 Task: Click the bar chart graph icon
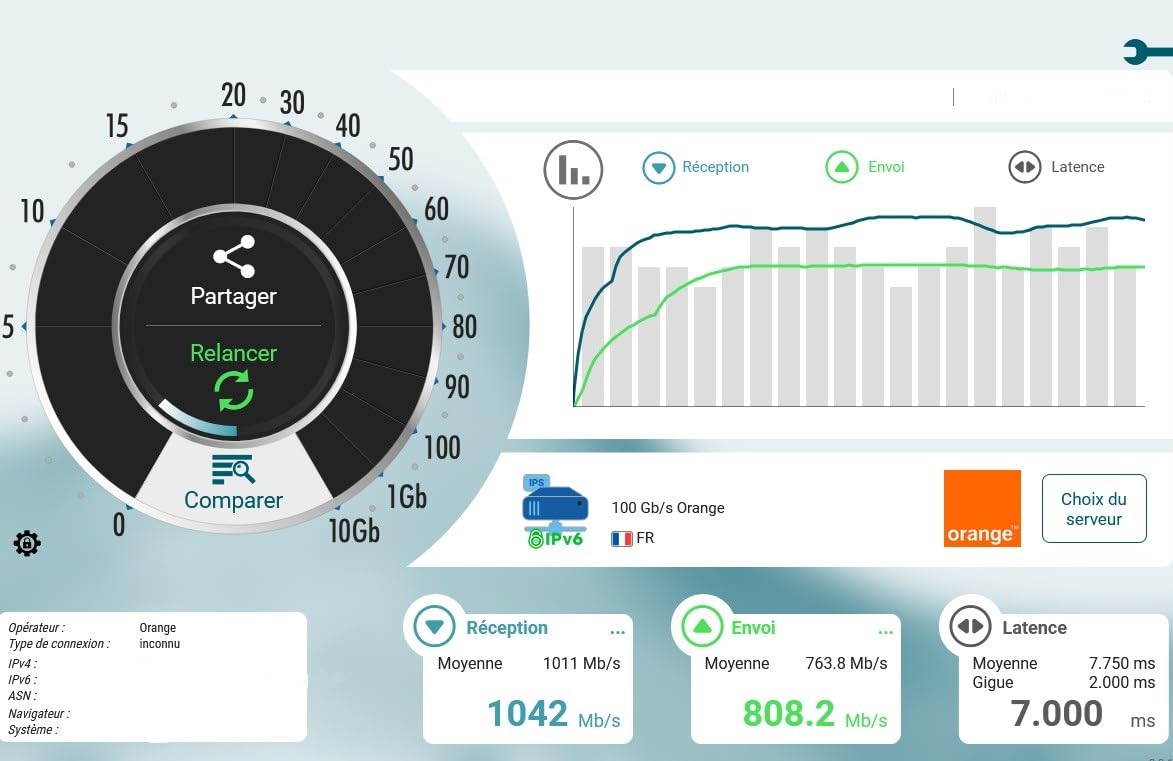pos(573,169)
